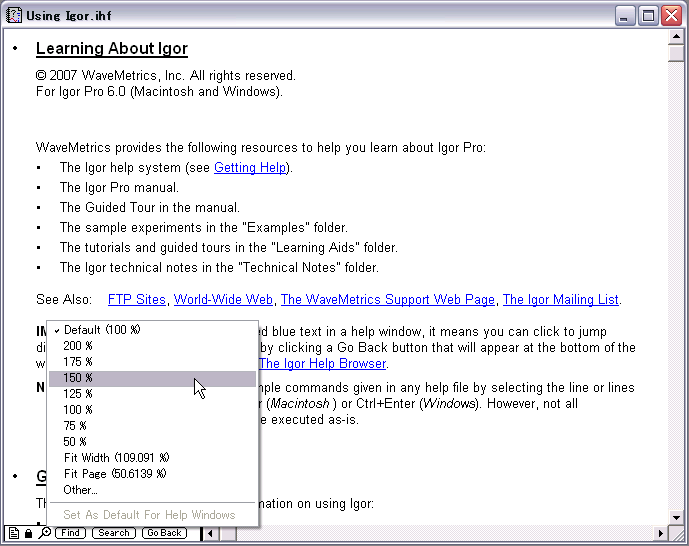The height and width of the screenshot is (546, 689).
Task: Choose Other... zoom option
Action: (152, 490)
